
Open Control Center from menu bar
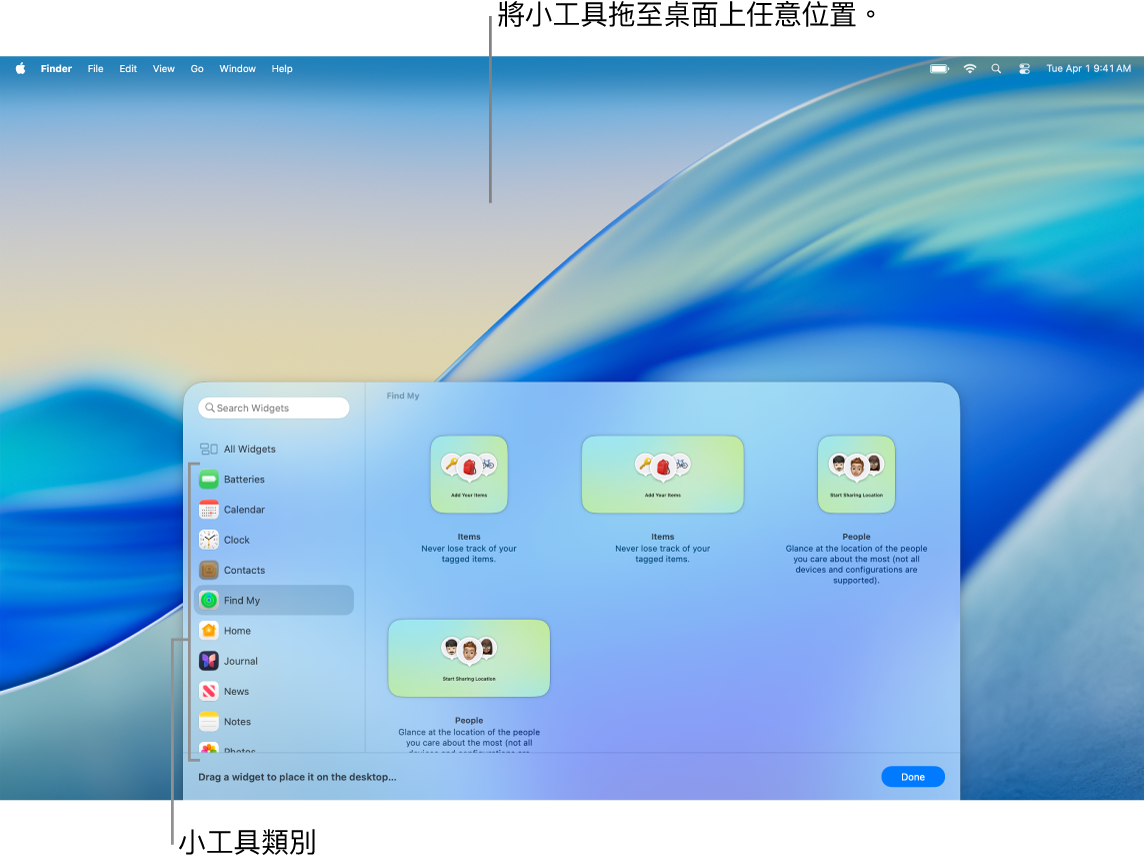1024,69
